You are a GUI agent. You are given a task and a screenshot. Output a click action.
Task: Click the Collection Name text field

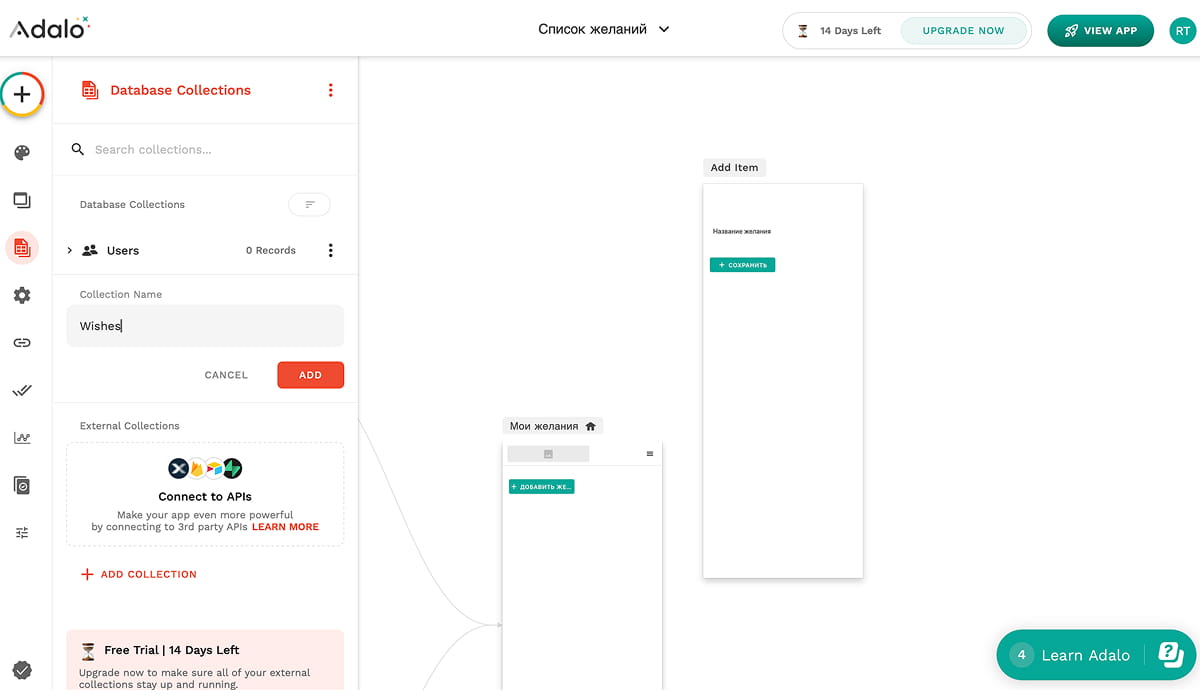coord(205,326)
